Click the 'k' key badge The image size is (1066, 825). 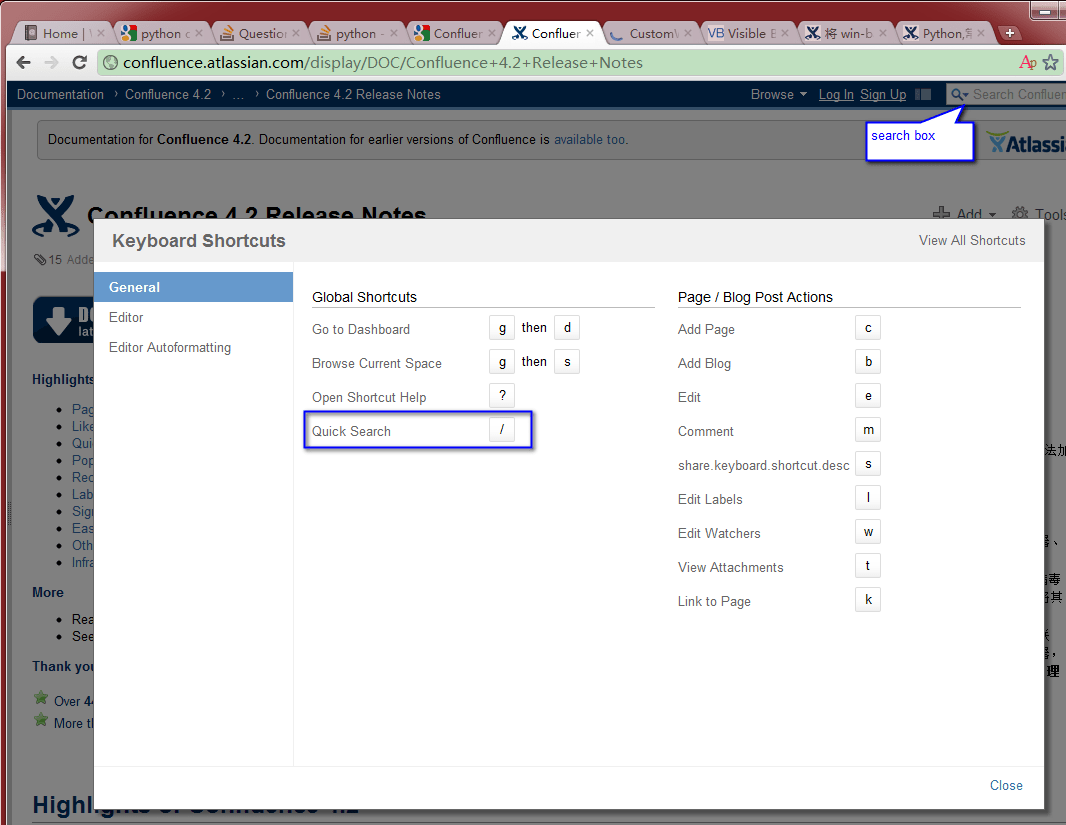tap(867, 599)
